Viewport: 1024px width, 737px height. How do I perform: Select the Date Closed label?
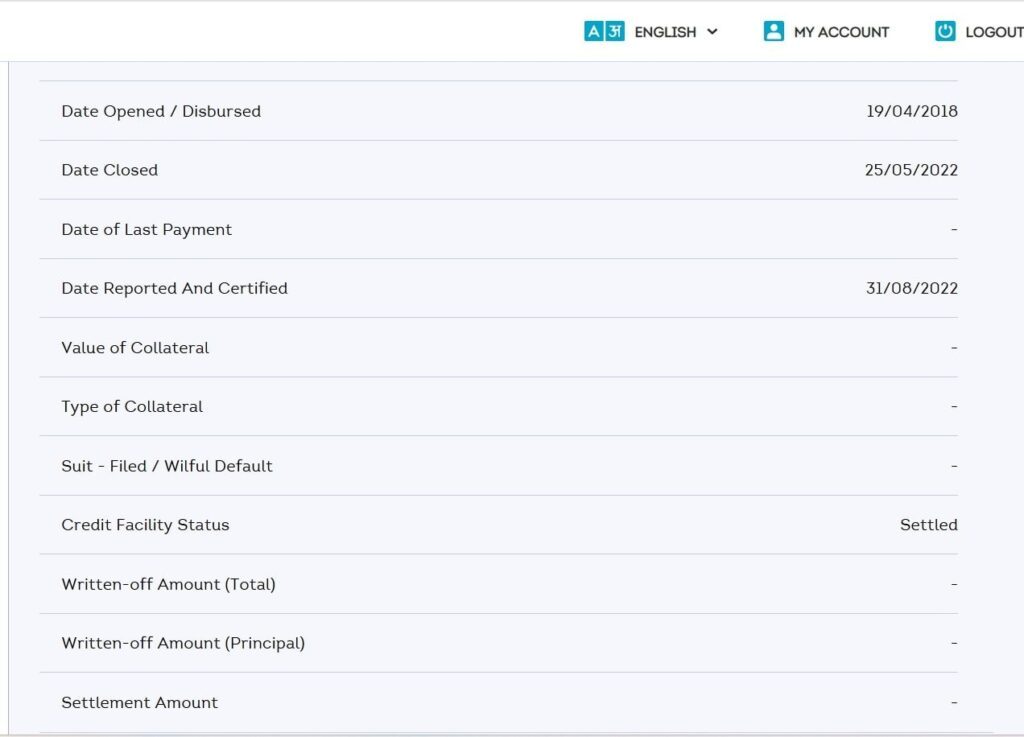[110, 170]
